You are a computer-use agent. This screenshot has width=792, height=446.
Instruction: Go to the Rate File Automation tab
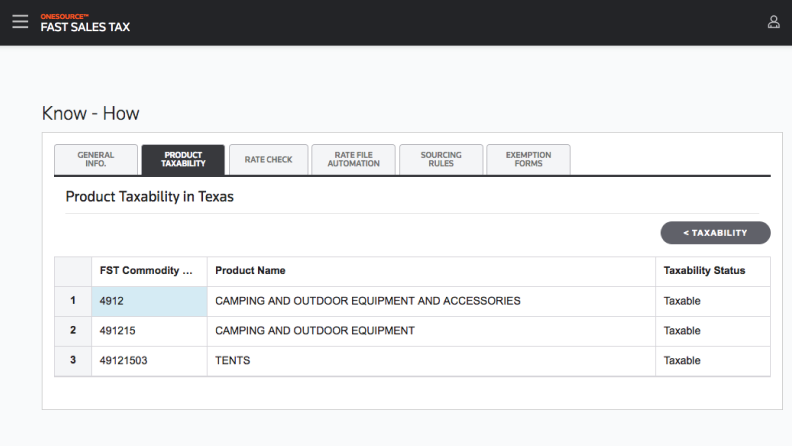[x=353, y=160]
